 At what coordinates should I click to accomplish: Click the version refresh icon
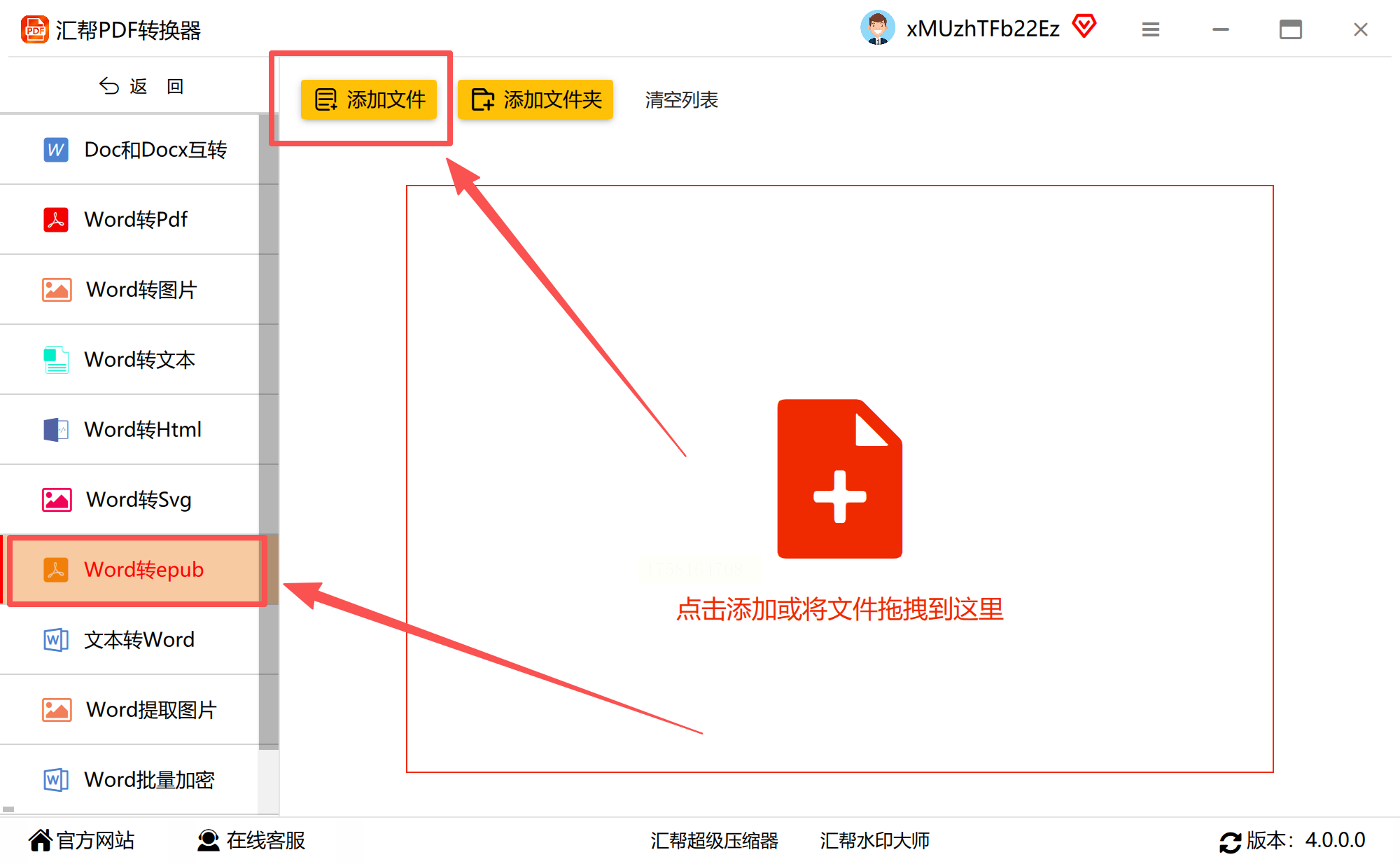[1230, 842]
